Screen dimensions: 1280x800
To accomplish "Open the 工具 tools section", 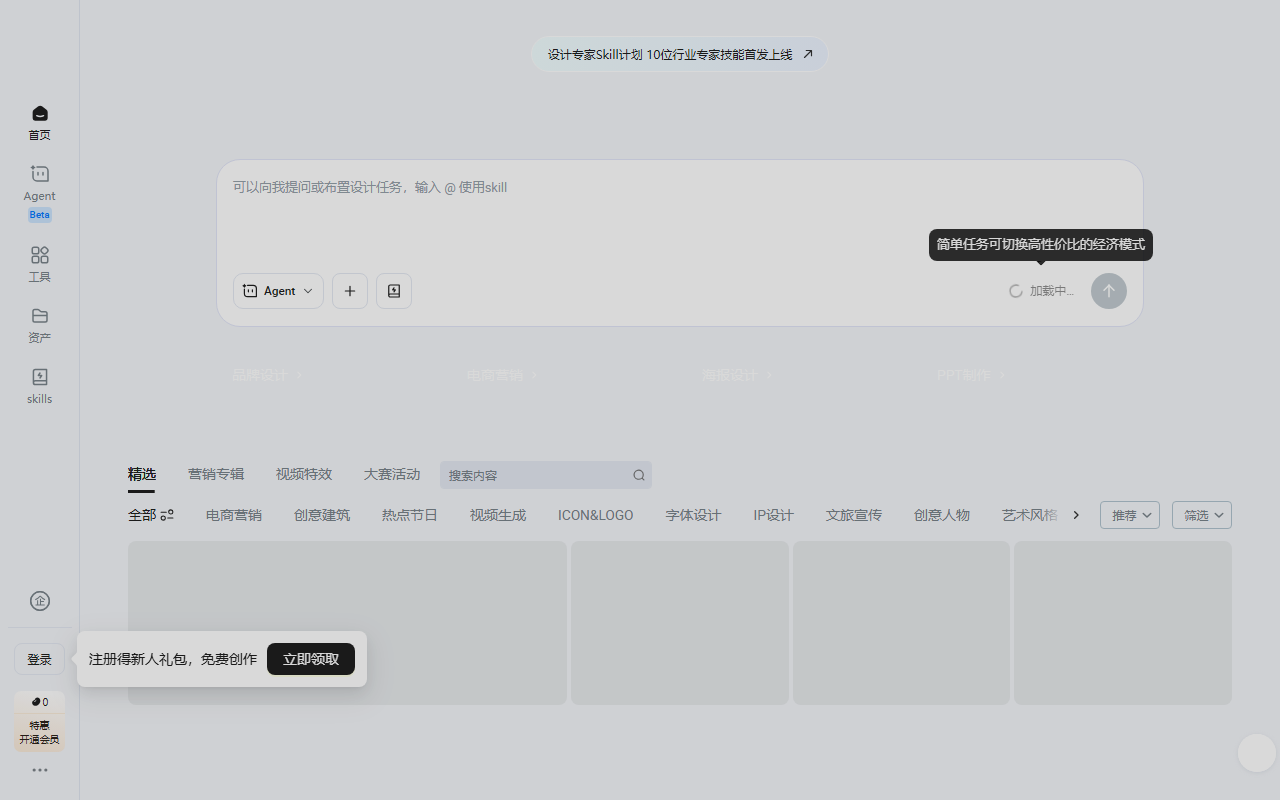I will (x=40, y=264).
